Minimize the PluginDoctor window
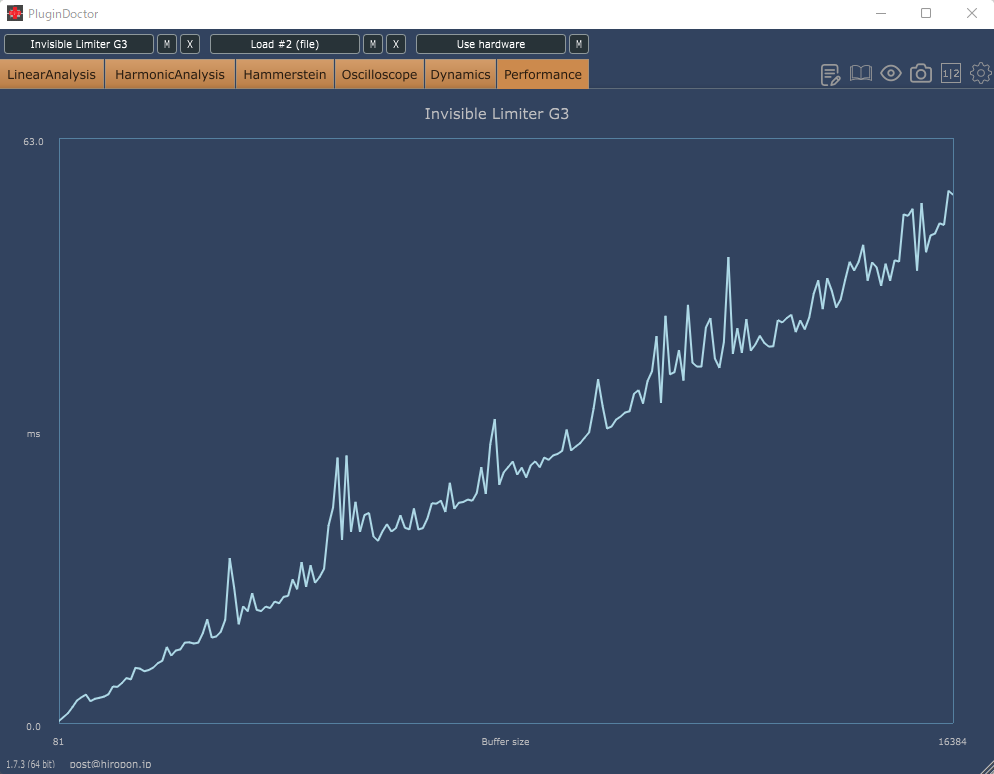Screen dimensions: 994x774 coord(880,13)
